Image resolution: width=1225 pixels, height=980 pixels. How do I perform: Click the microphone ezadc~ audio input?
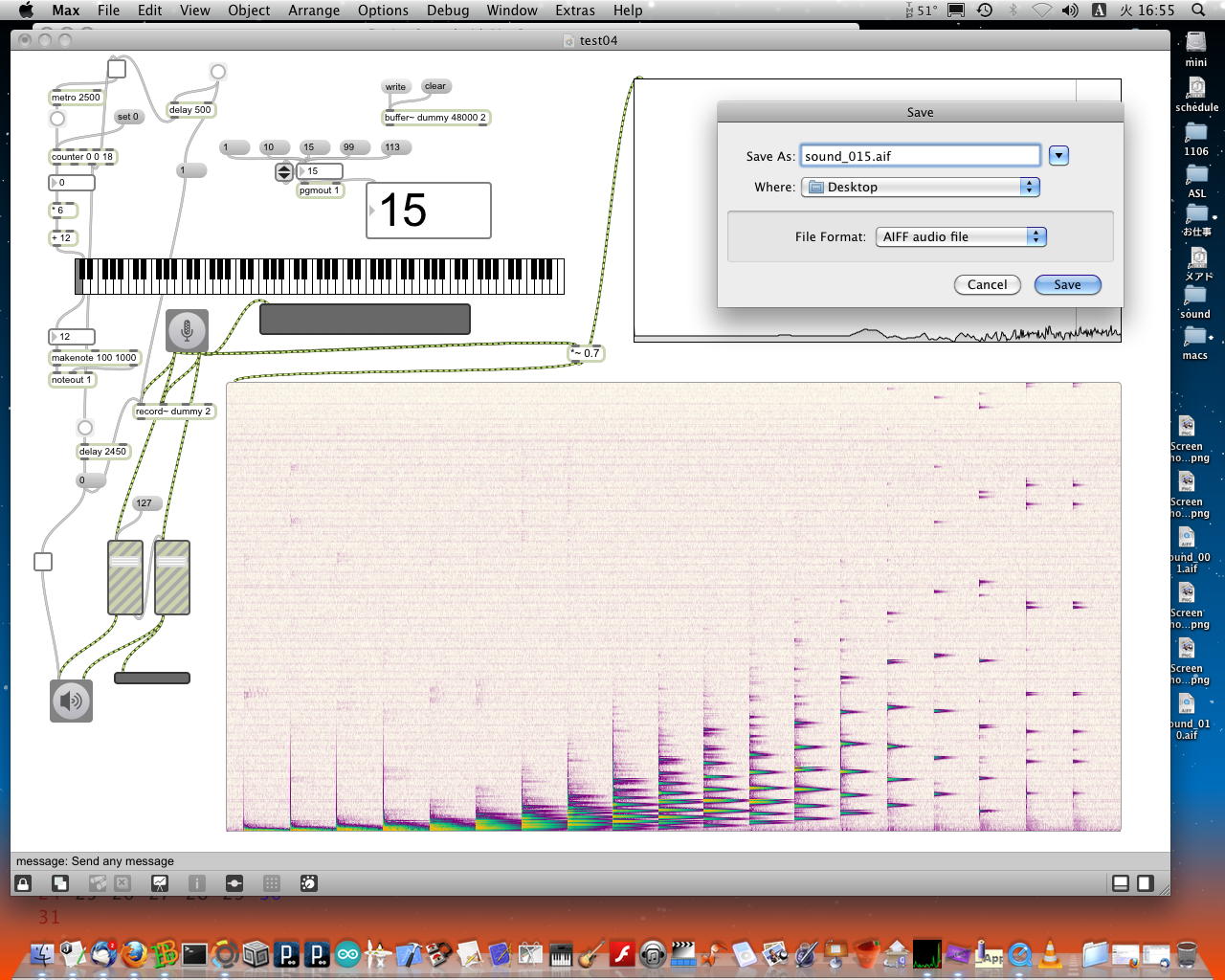[187, 330]
